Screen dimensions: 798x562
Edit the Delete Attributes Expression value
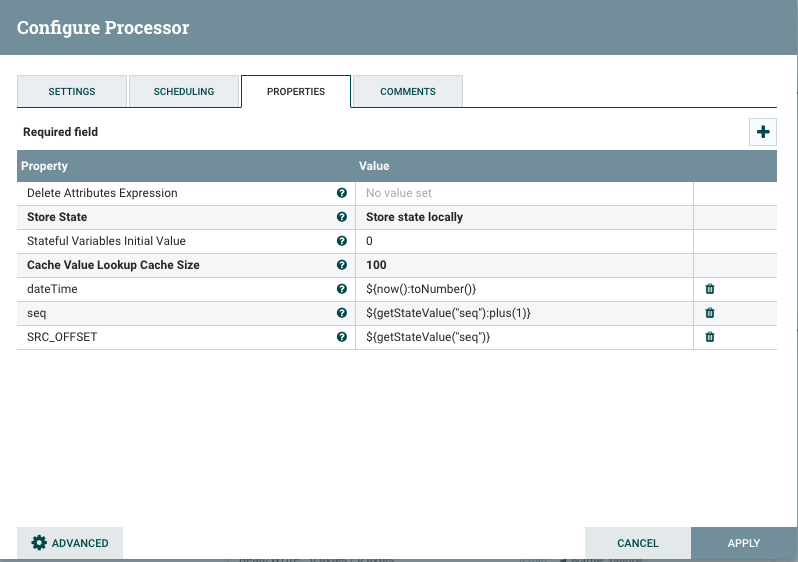pos(524,193)
